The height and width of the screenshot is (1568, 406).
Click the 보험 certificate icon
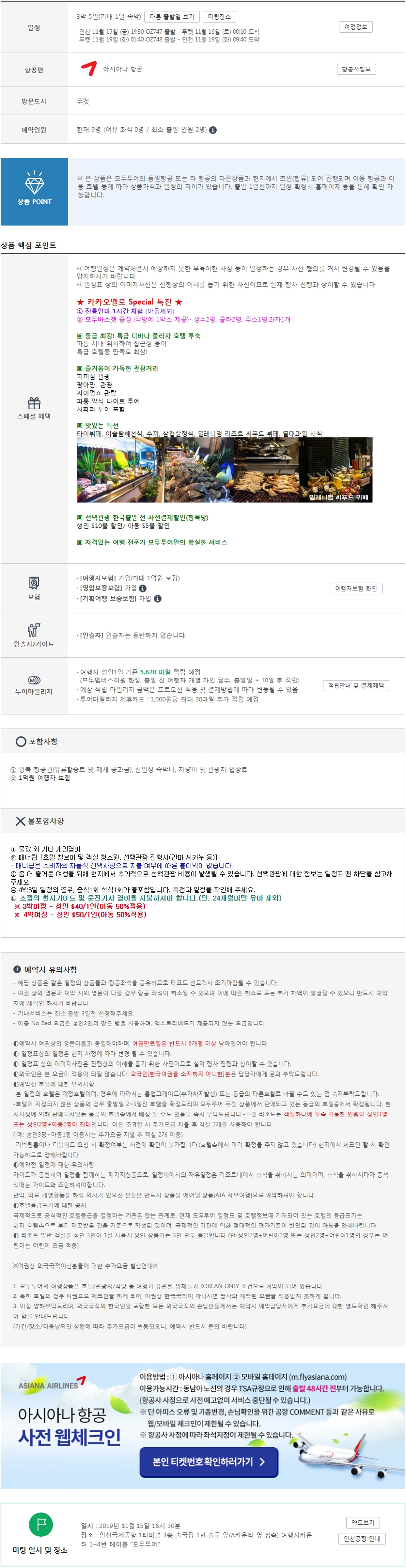click(x=34, y=583)
